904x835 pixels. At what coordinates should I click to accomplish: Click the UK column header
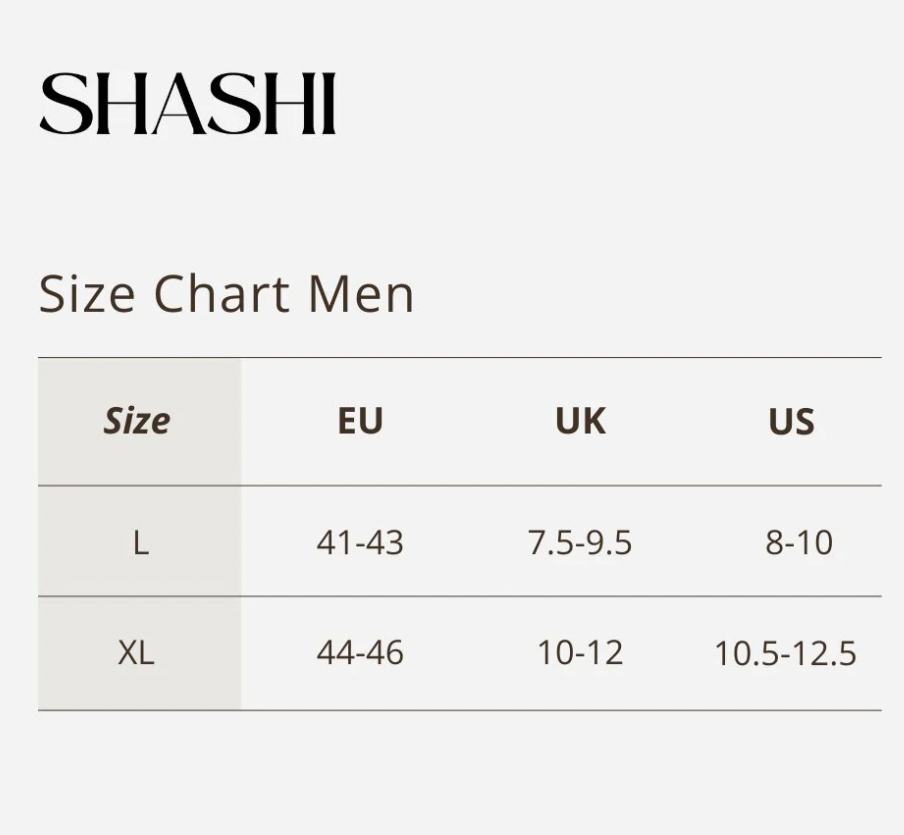pyautogui.click(x=581, y=421)
